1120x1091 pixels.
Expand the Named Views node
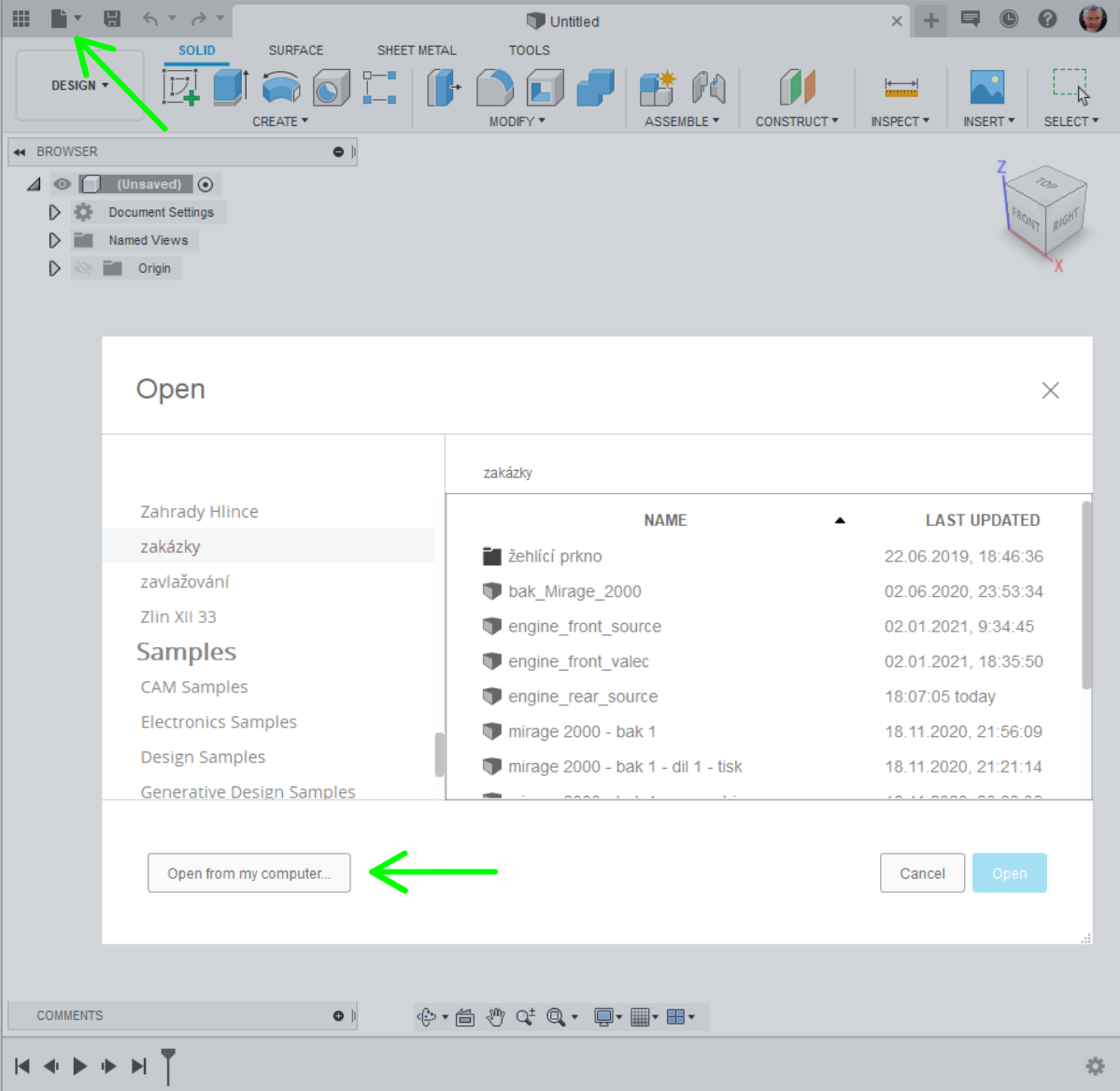click(54, 241)
